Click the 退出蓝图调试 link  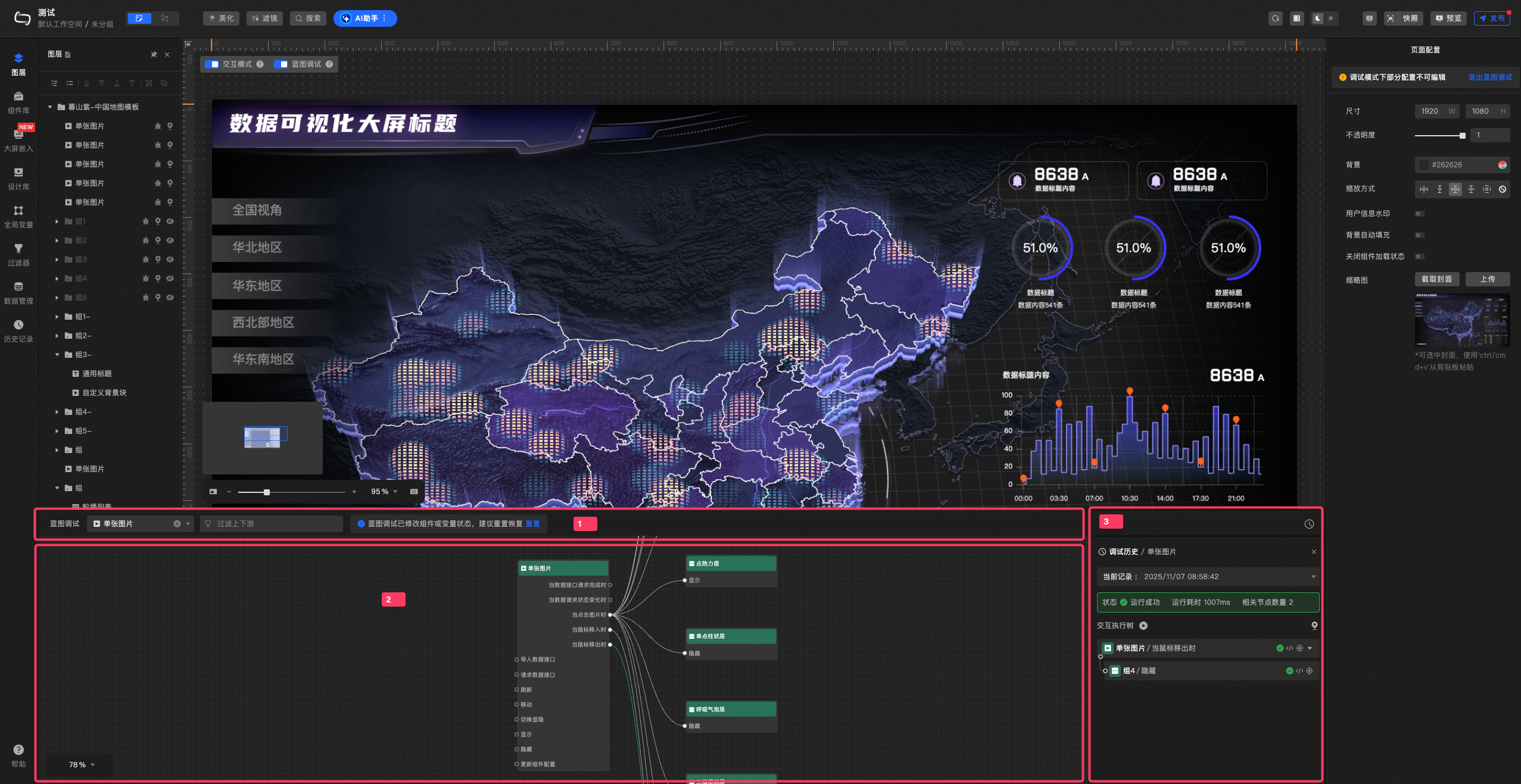point(1489,77)
